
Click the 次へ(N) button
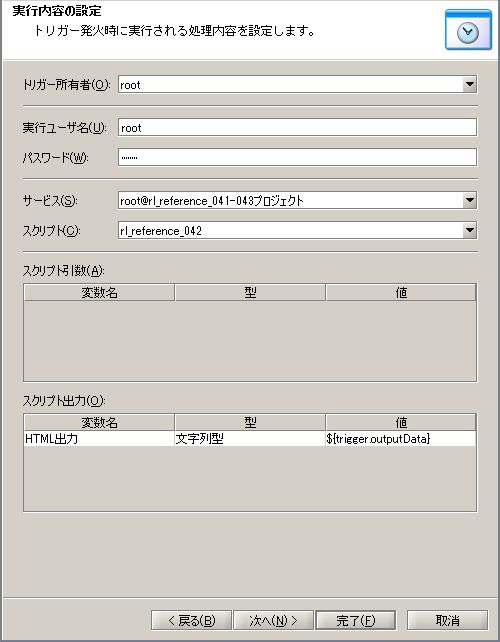click(273, 620)
